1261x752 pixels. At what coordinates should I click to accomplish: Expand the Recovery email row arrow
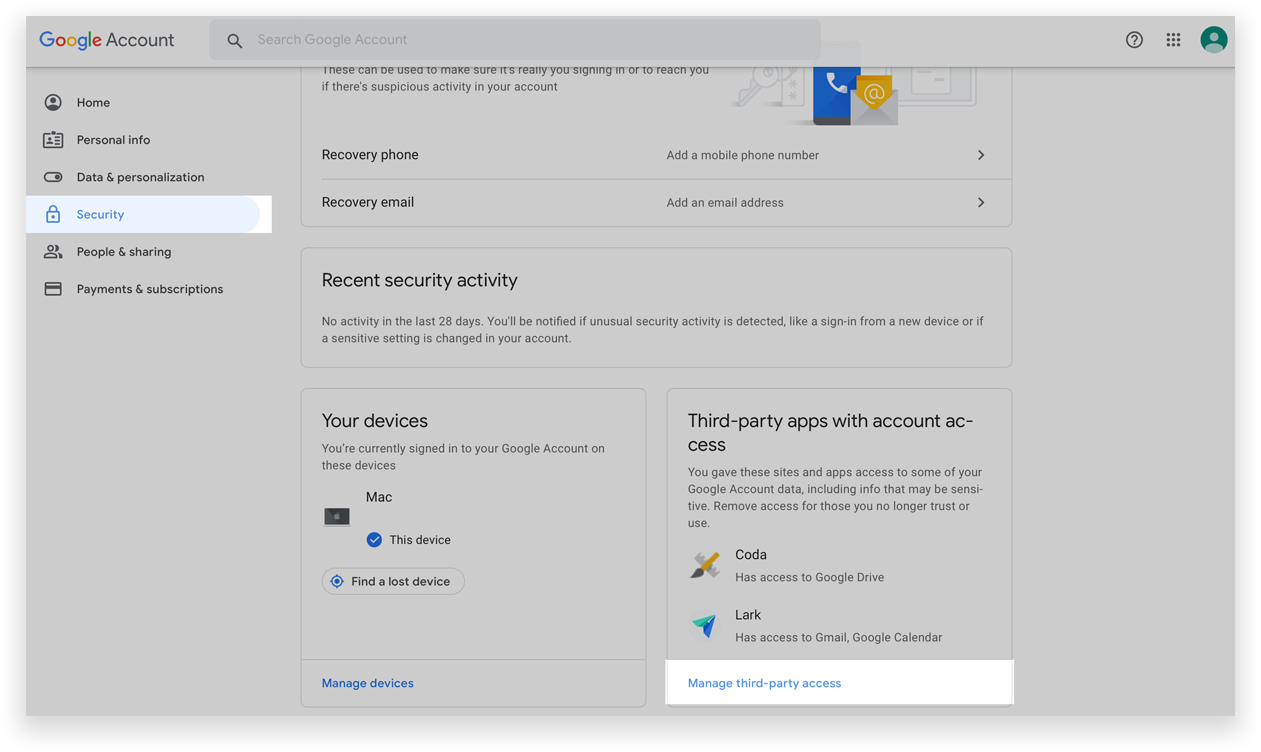pos(981,202)
